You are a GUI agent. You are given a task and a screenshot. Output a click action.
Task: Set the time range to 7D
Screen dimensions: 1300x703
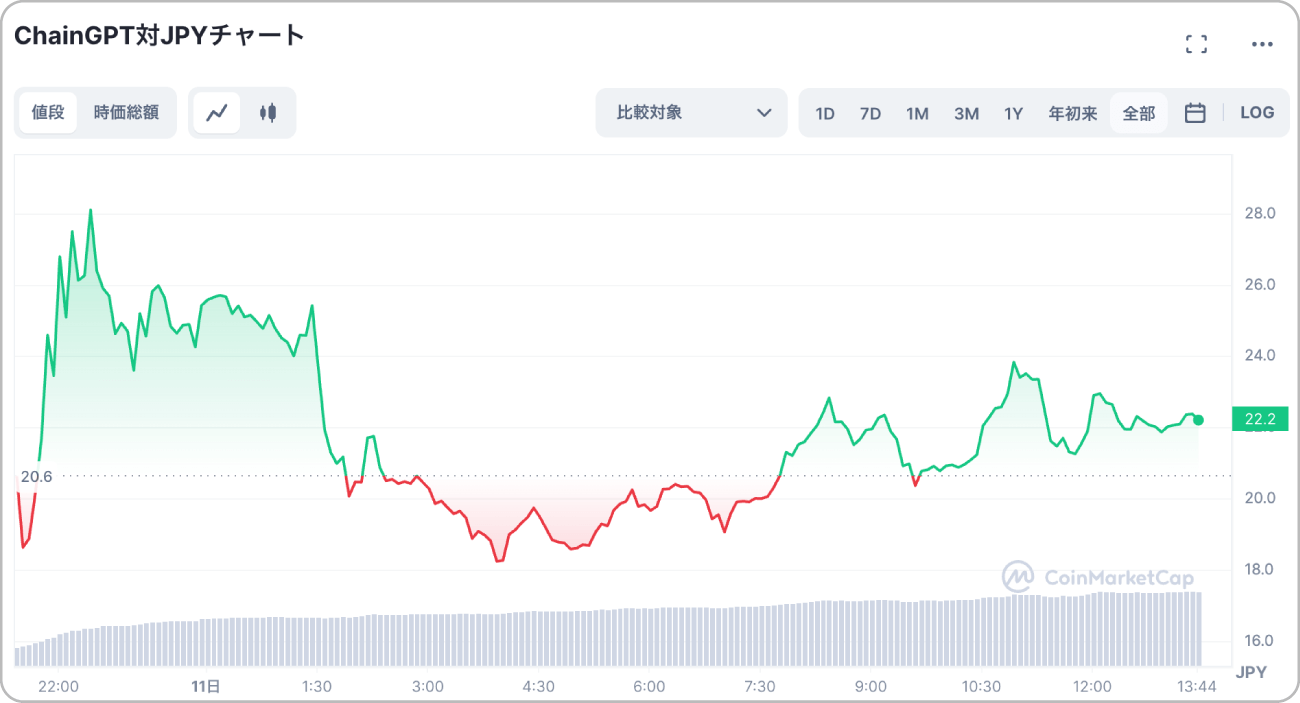point(871,113)
